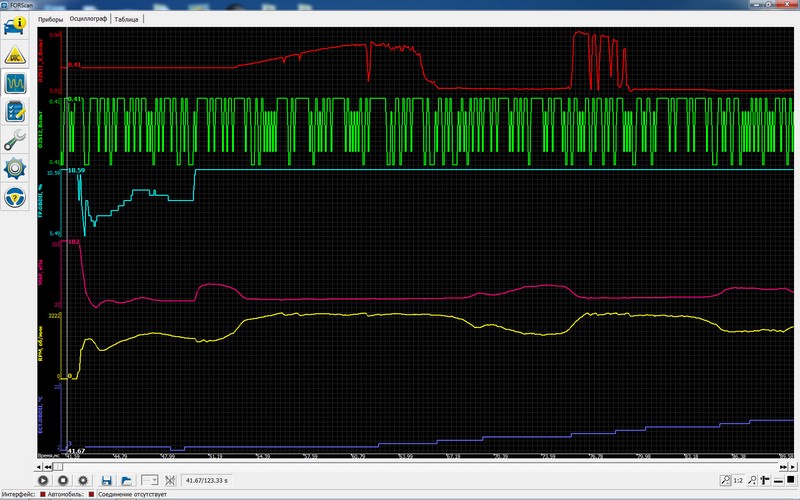Select the Осциллограф tab
Image resolution: width=800 pixels, height=500 pixels.
pyautogui.click(x=88, y=19)
